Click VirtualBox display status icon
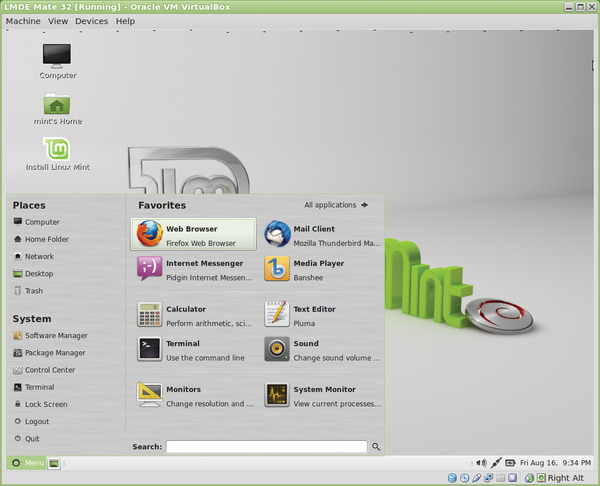The width and height of the screenshot is (600, 486). point(512,478)
